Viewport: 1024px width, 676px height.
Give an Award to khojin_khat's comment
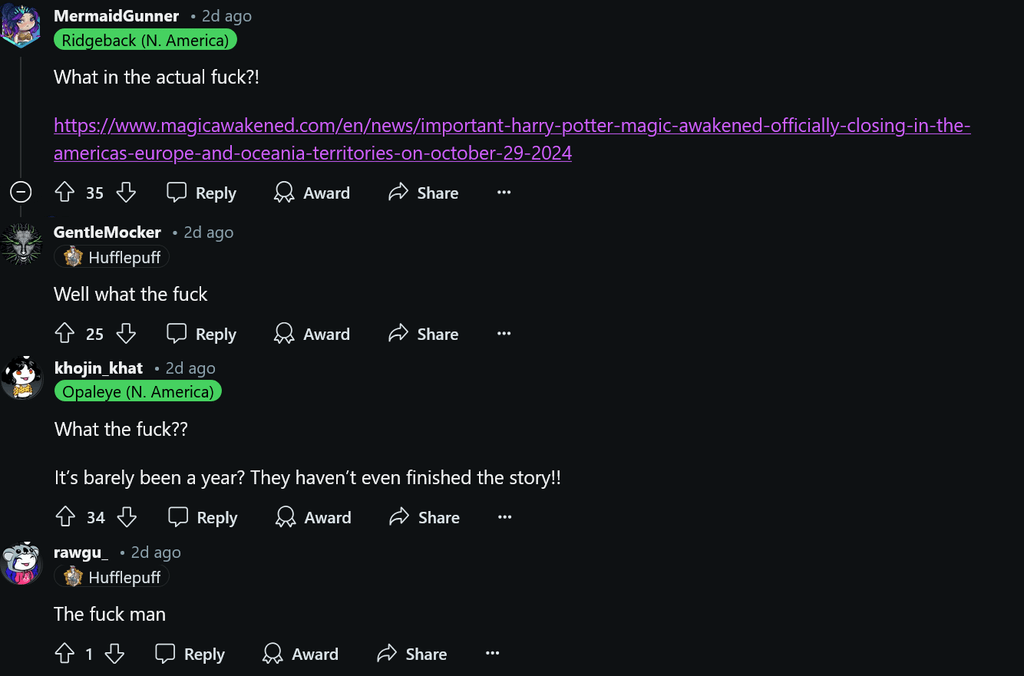coord(313,517)
